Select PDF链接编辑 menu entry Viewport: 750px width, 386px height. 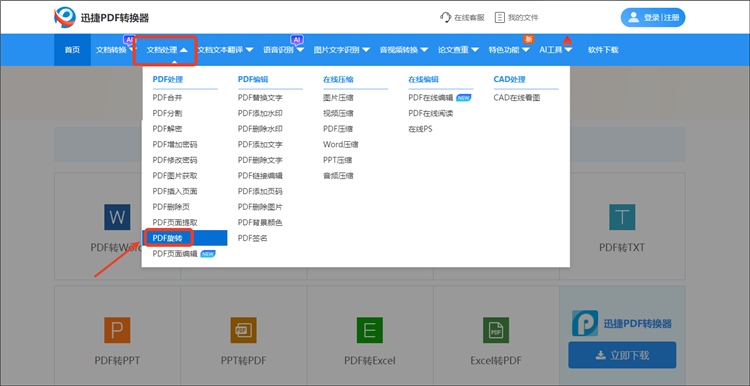(x=260, y=176)
